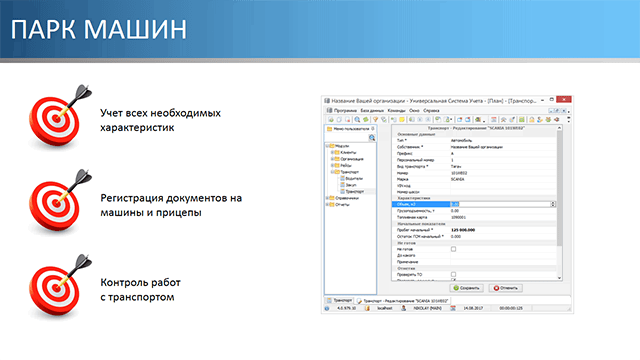Expand the 'Справочники' tree folder

pyautogui.click(x=327, y=198)
